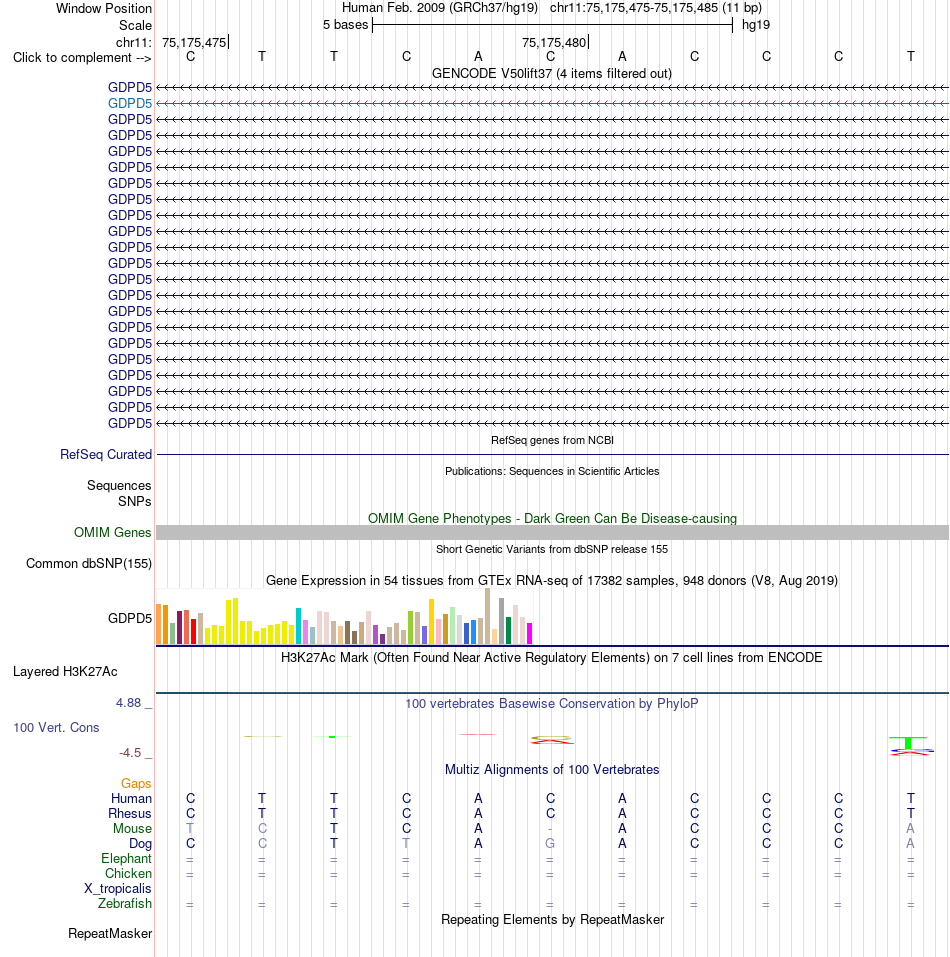950x957 pixels.
Task: Open 'Repeating Elements by RepeatMasker' title
Action: 552,920
